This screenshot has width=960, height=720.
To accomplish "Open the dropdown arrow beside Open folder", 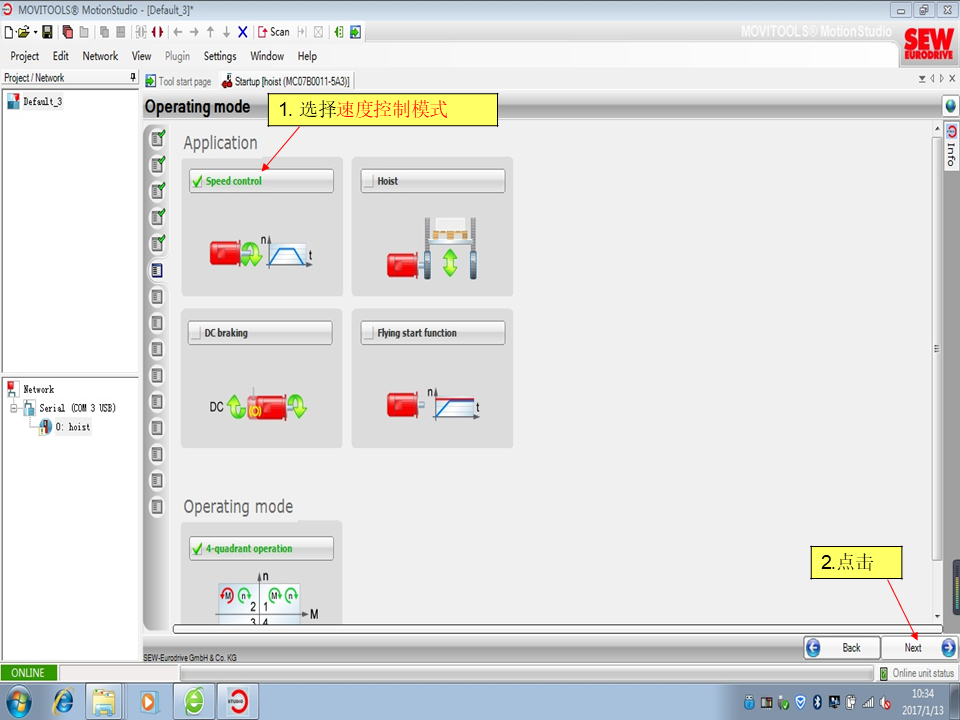I will (x=35, y=32).
